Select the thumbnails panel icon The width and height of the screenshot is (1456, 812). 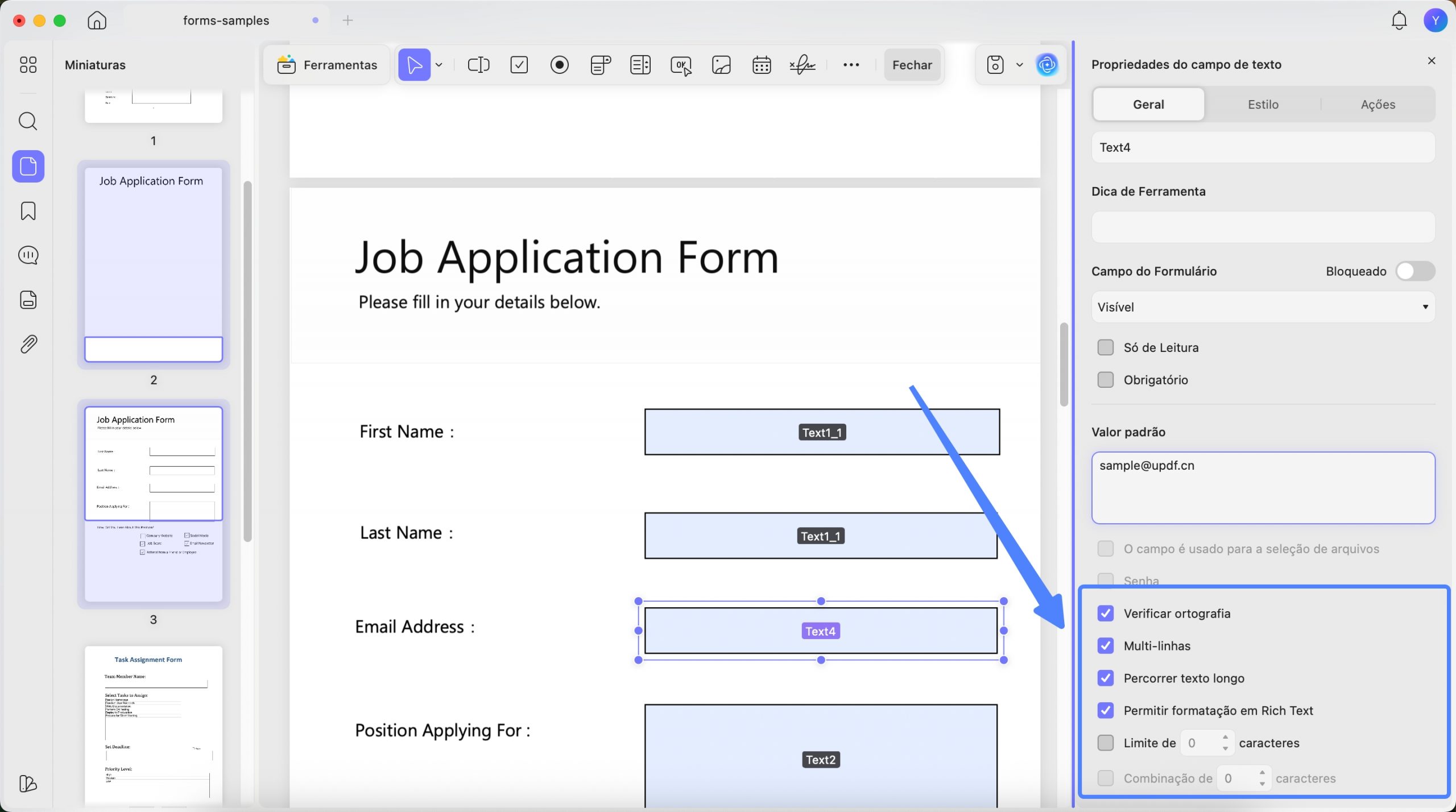click(28, 166)
